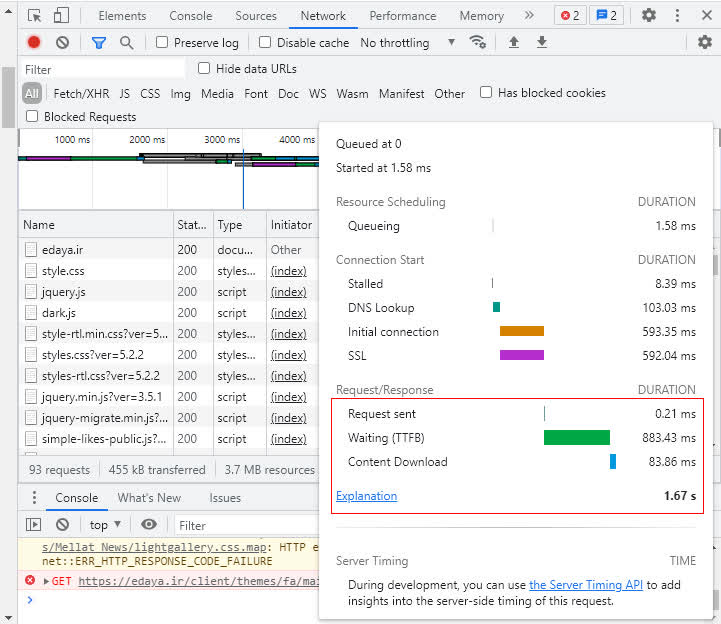Sort requests by Name column header
This screenshot has height=624, width=721.
(96, 224)
